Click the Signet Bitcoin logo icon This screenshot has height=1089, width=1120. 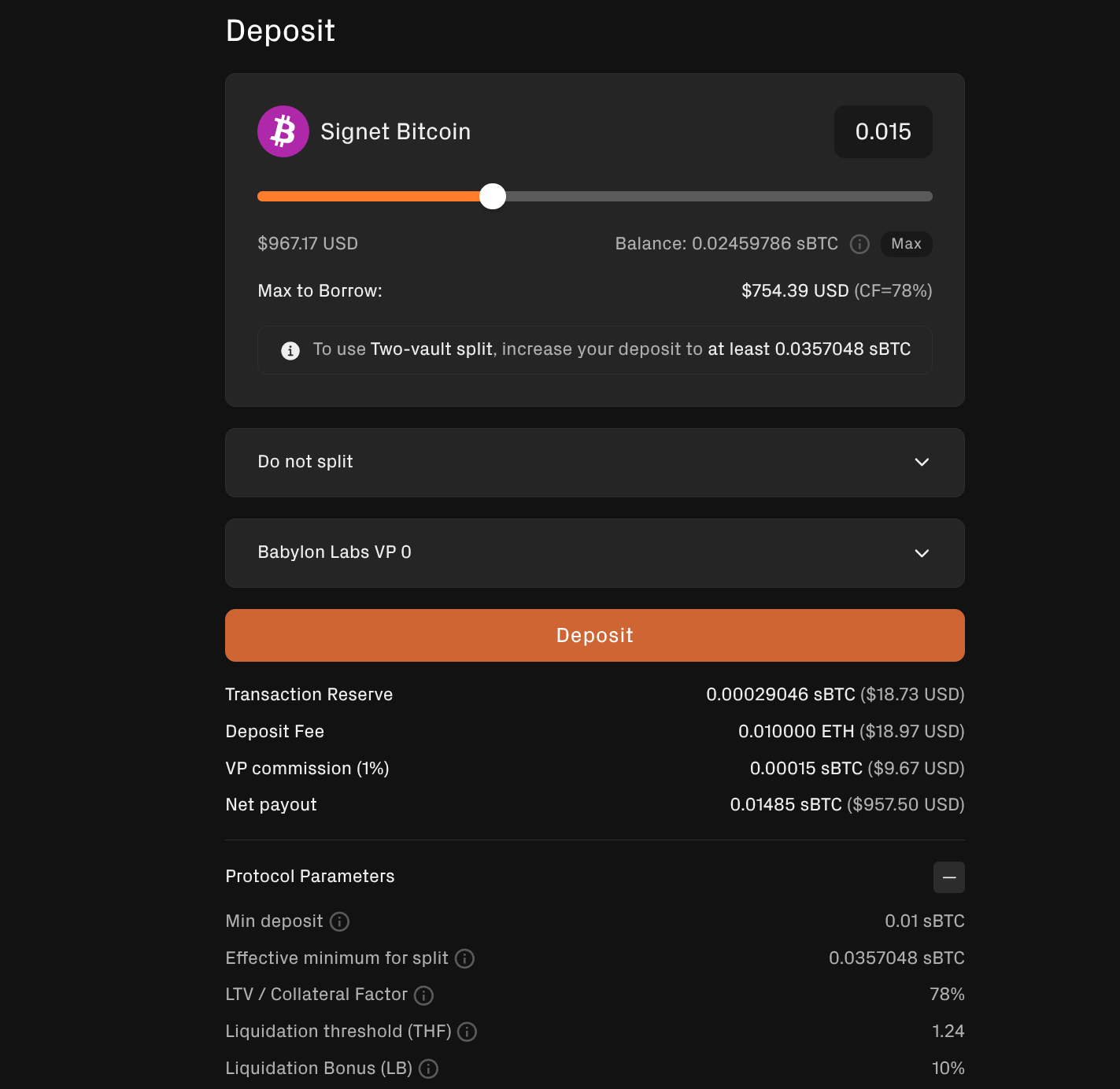point(283,131)
